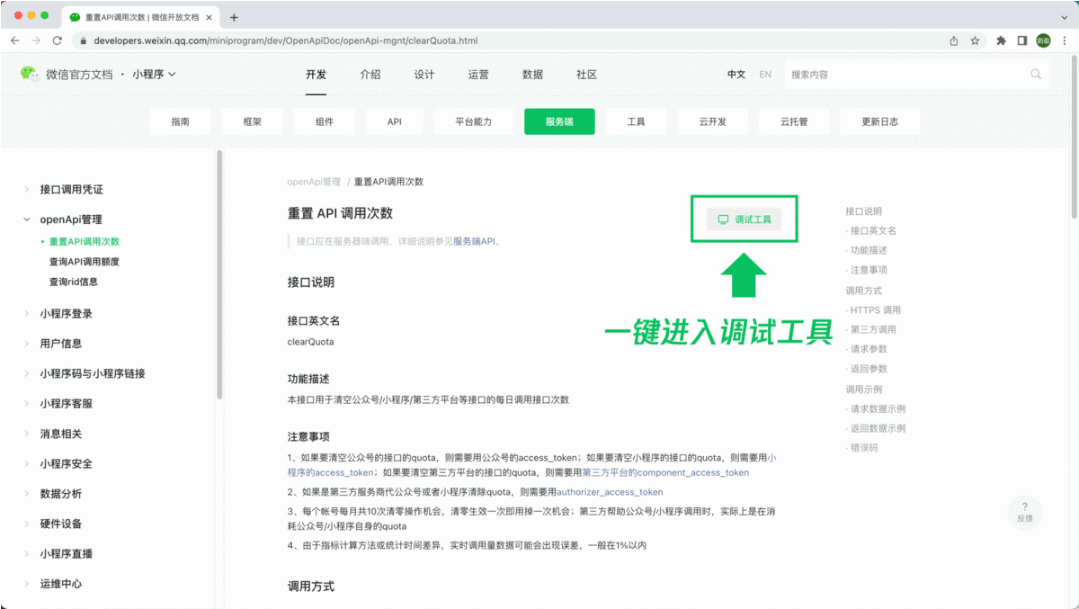Follow the 第三方平台的component_access_token link
This screenshot has width=1079, height=609.
(x=665, y=473)
